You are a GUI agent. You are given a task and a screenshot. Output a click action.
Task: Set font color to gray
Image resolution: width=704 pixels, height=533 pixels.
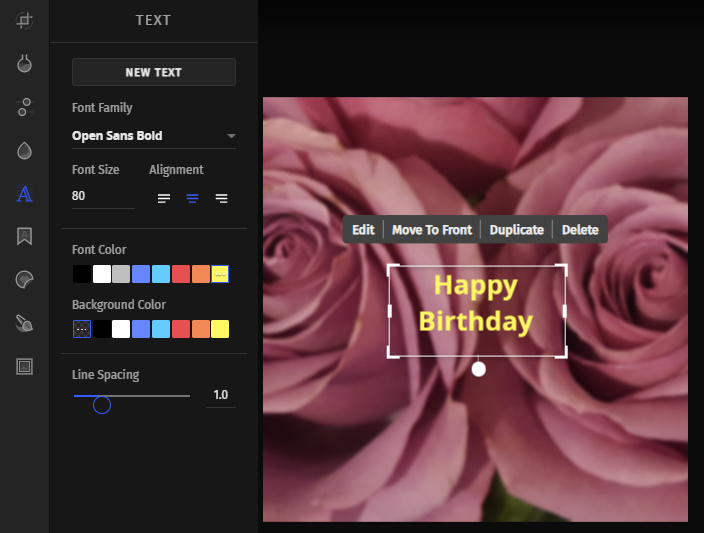pyautogui.click(x=121, y=274)
